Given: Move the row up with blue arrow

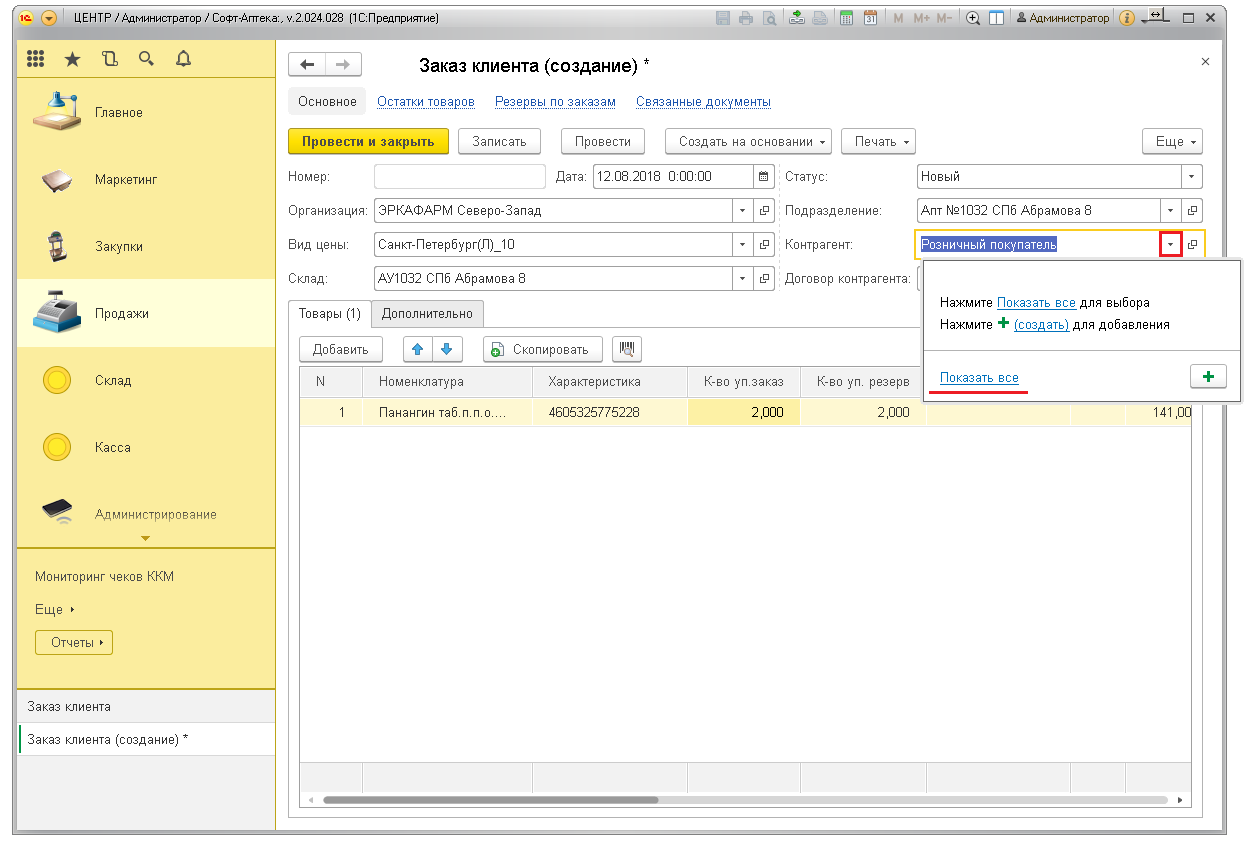Looking at the screenshot, I should point(418,349).
